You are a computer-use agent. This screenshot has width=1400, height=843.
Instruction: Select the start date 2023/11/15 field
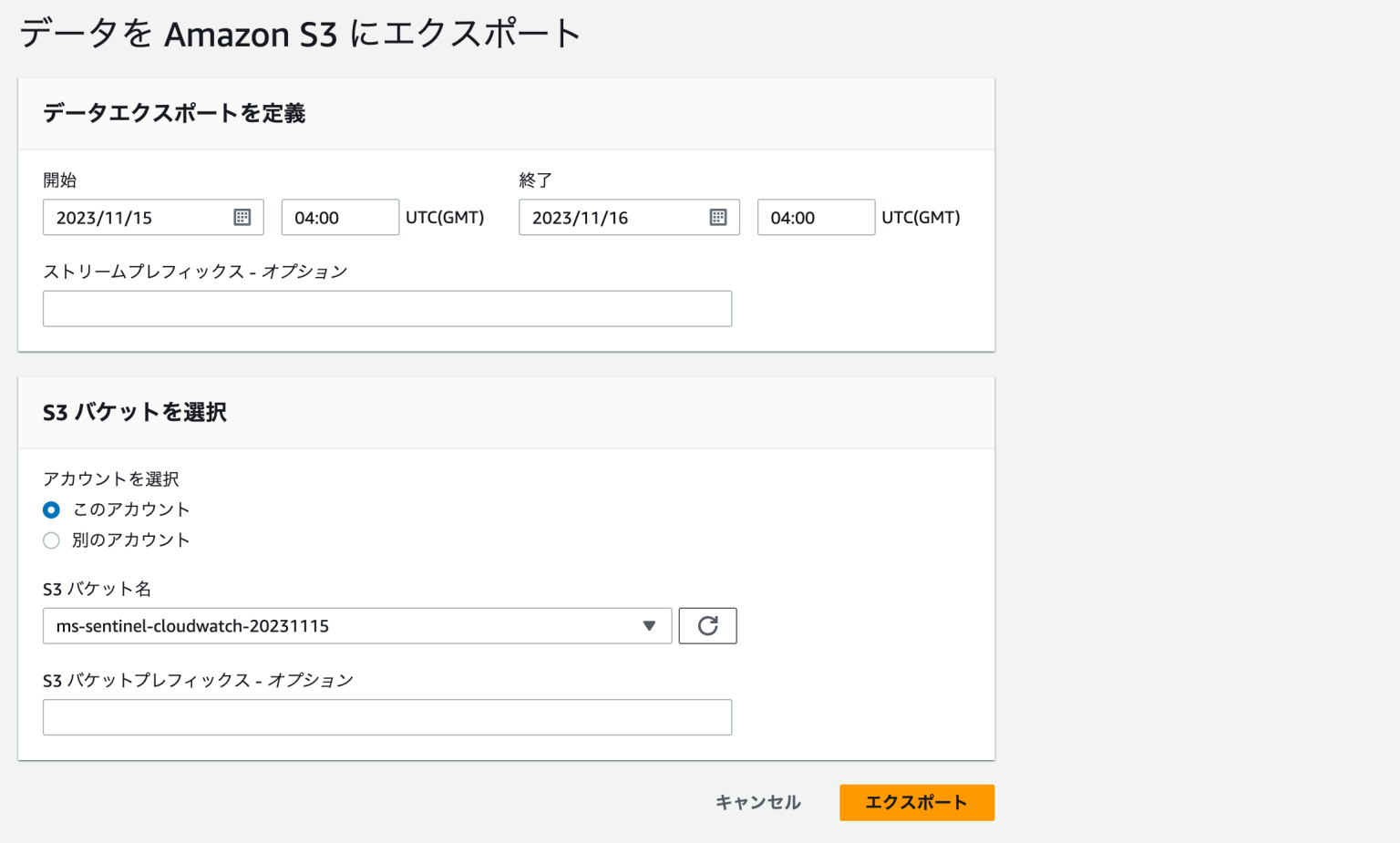point(137,217)
